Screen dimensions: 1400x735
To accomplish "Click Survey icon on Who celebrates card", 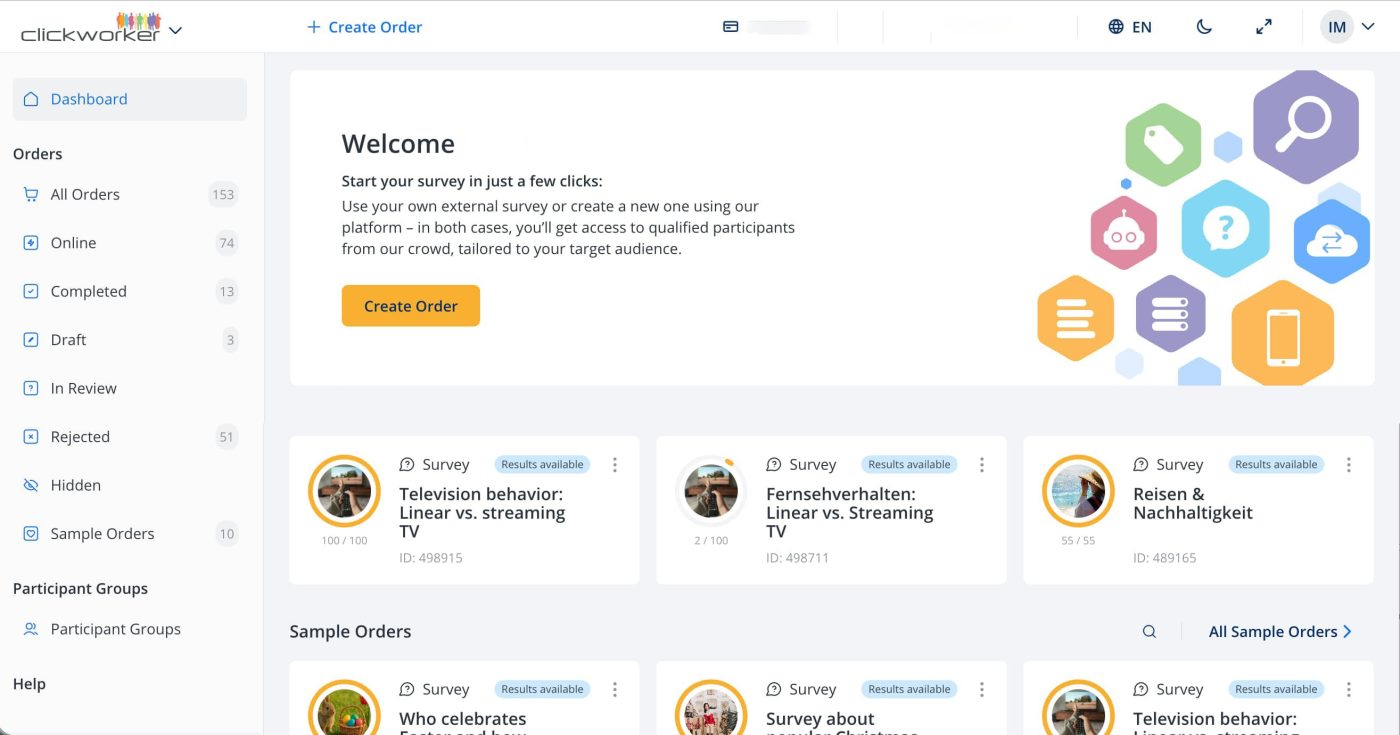I will pyautogui.click(x=407, y=690).
